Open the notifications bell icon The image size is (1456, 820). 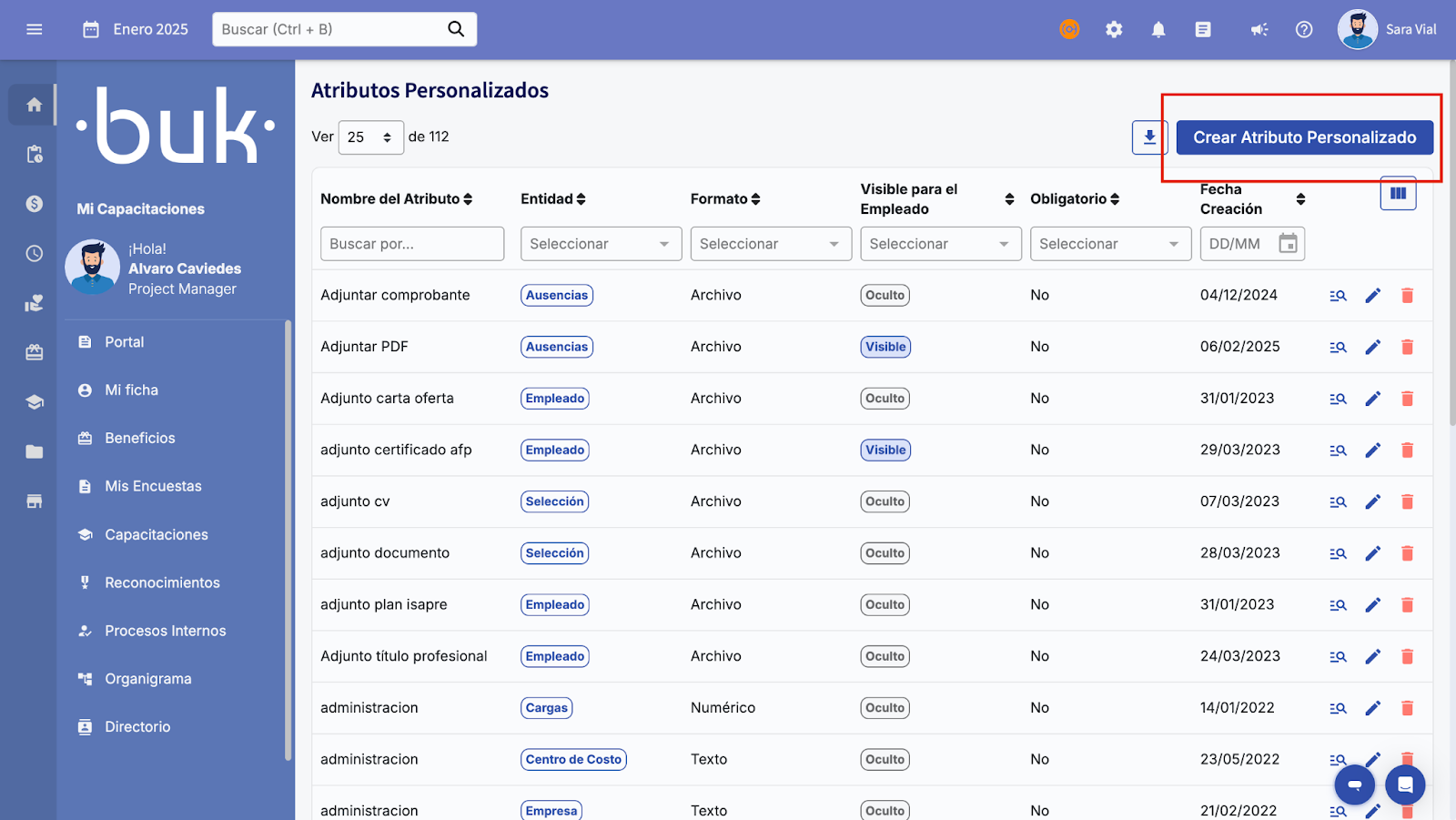pos(1158,29)
